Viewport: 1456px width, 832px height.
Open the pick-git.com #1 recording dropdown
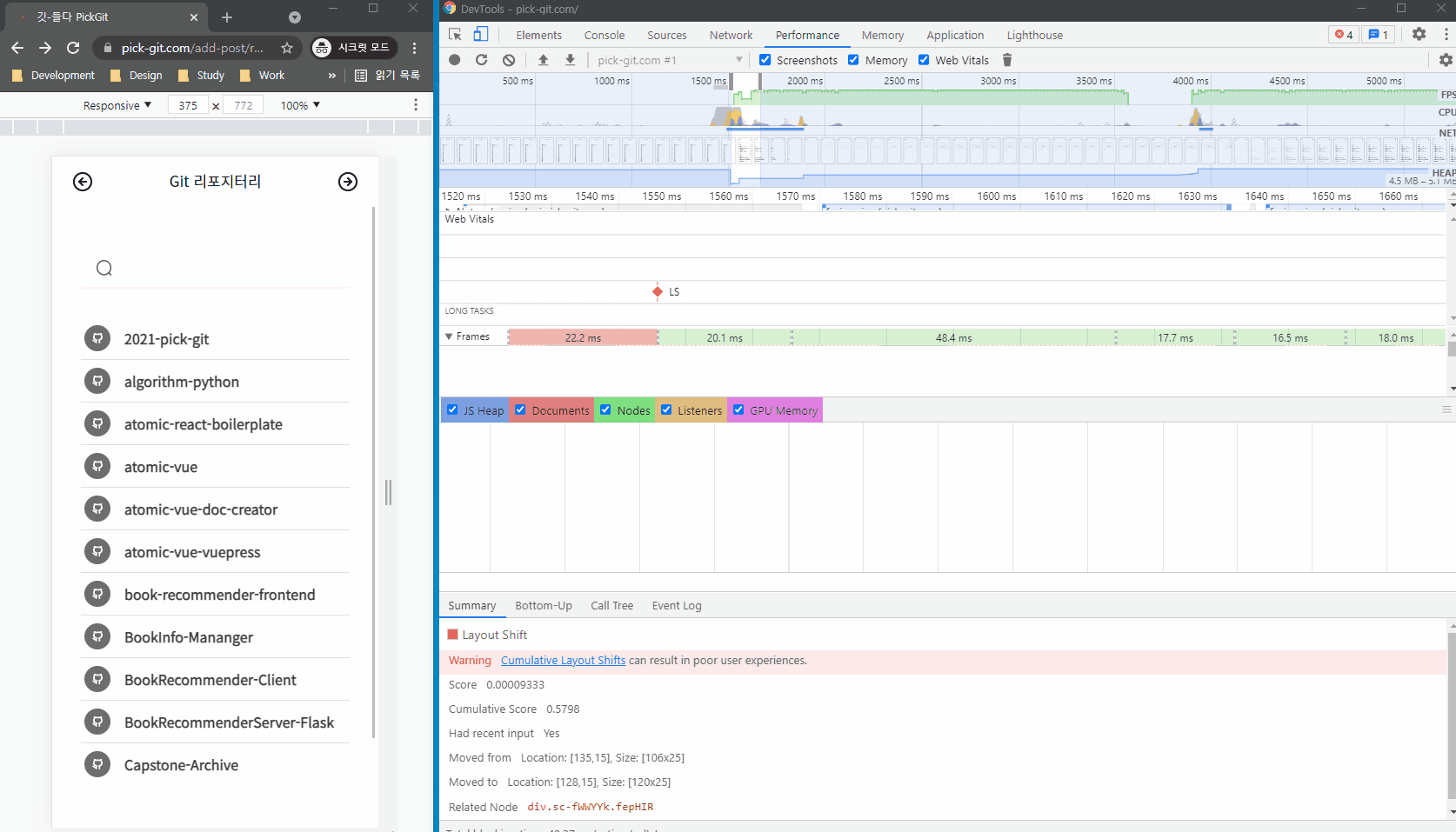pyautogui.click(x=670, y=60)
